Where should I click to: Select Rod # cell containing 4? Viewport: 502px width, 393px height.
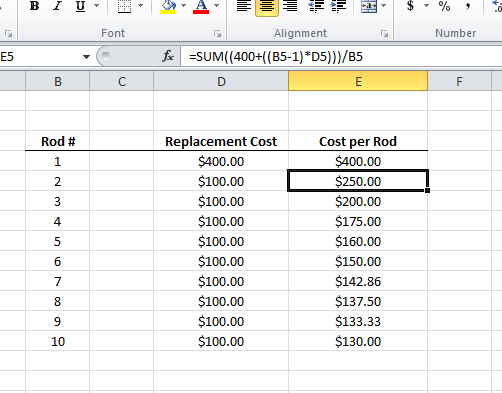click(58, 221)
